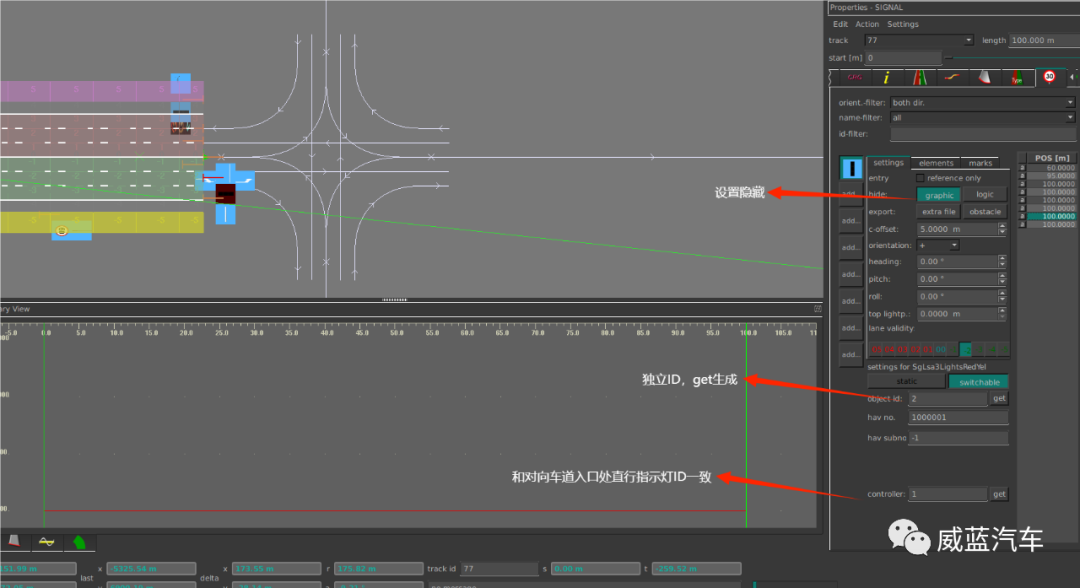1080x588 pixels.
Task: Open the CRG panel icon
Action: coord(854,76)
